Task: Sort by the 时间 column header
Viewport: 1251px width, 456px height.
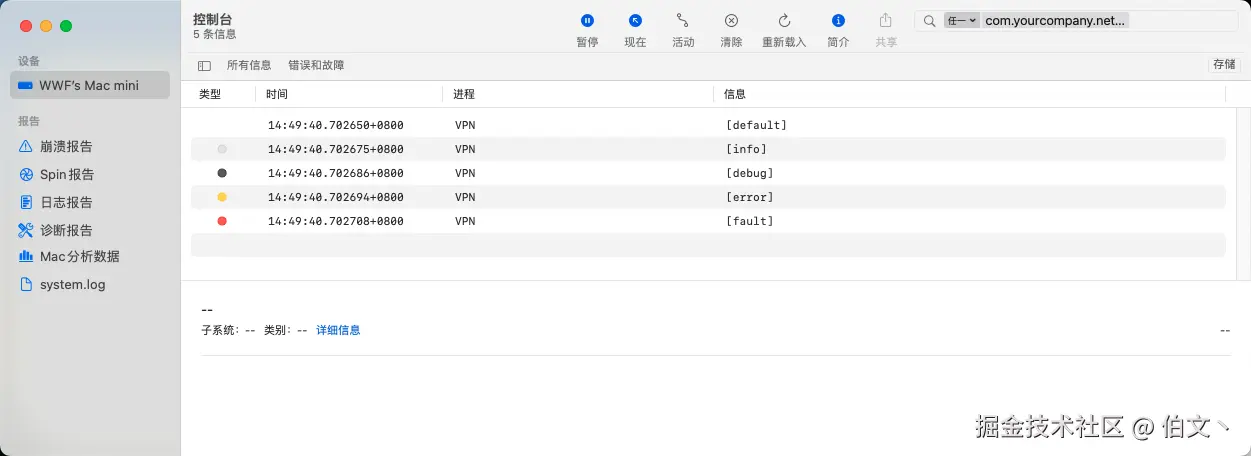Action: 277,94
